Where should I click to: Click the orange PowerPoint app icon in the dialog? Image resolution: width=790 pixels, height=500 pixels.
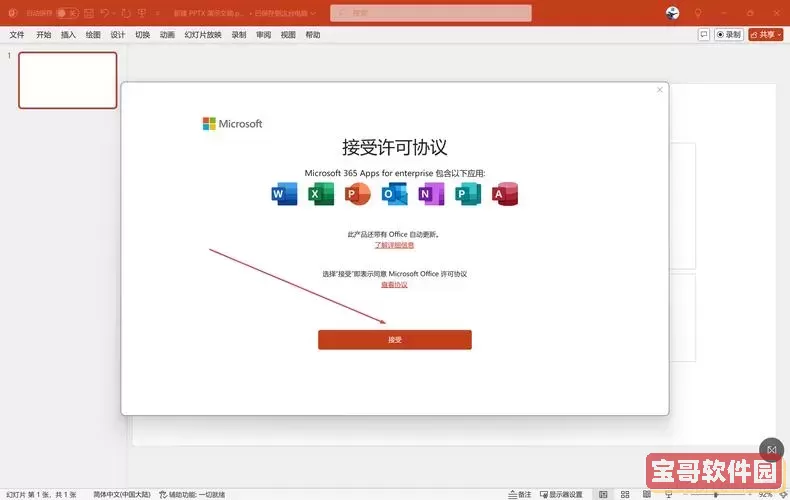[x=358, y=194]
